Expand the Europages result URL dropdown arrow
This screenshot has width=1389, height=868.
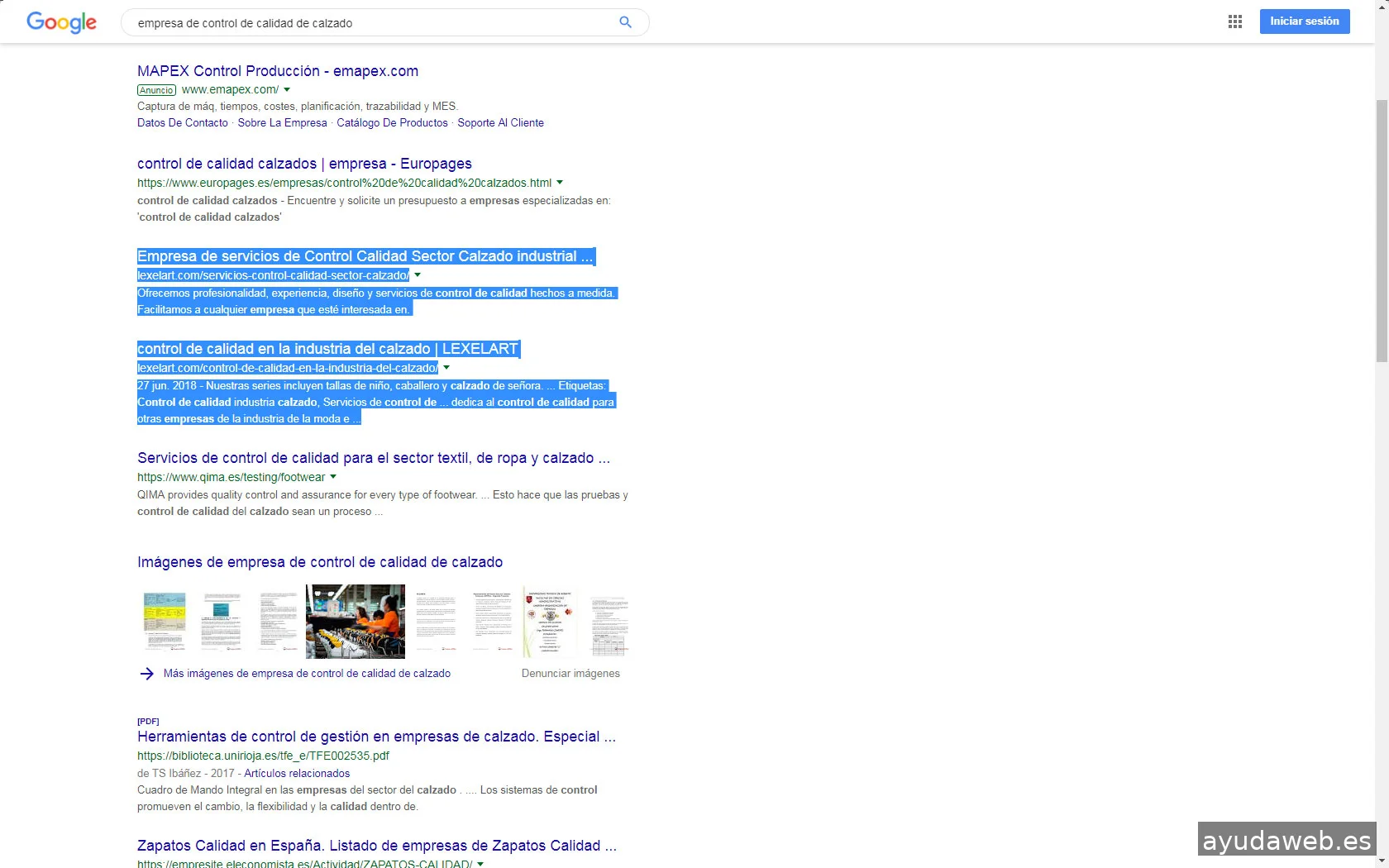tap(560, 183)
